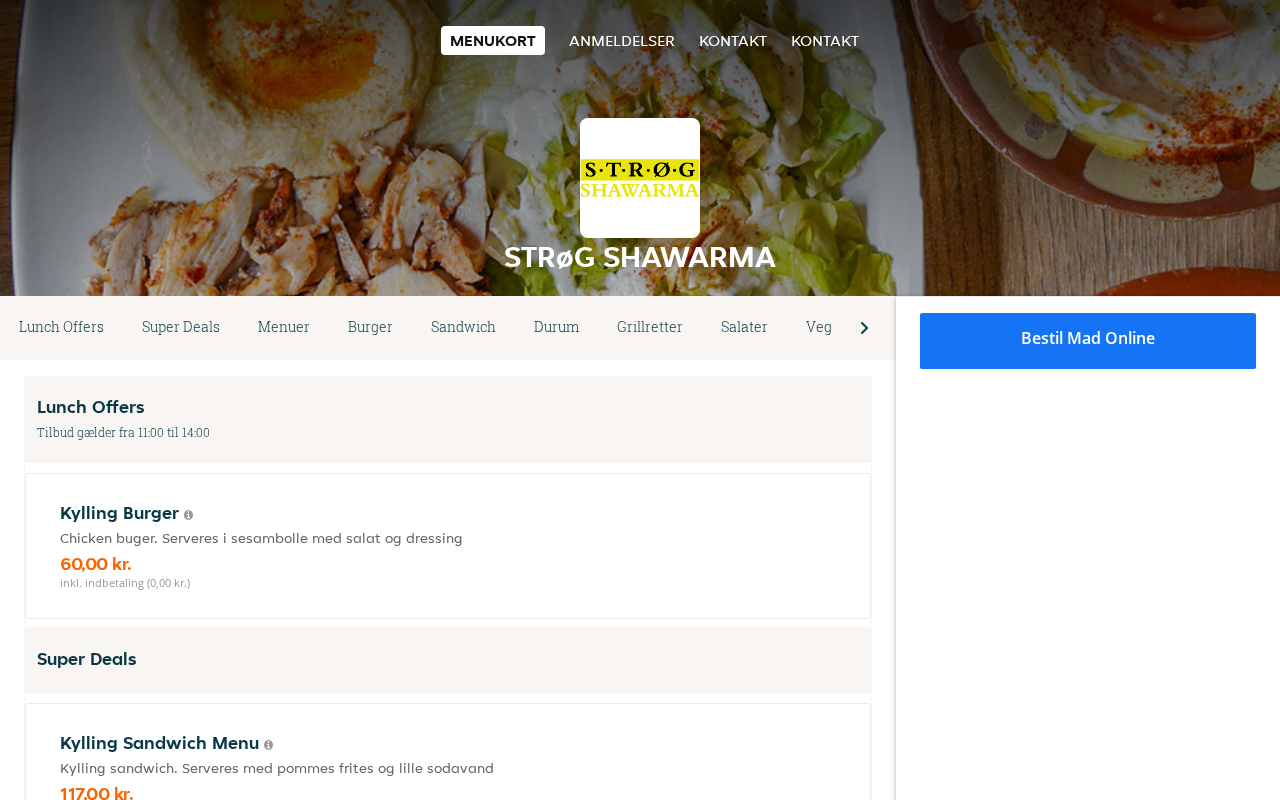Open the first KONTAKT nav link
This screenshot has height=800, width=1280.
click(733, 41)
